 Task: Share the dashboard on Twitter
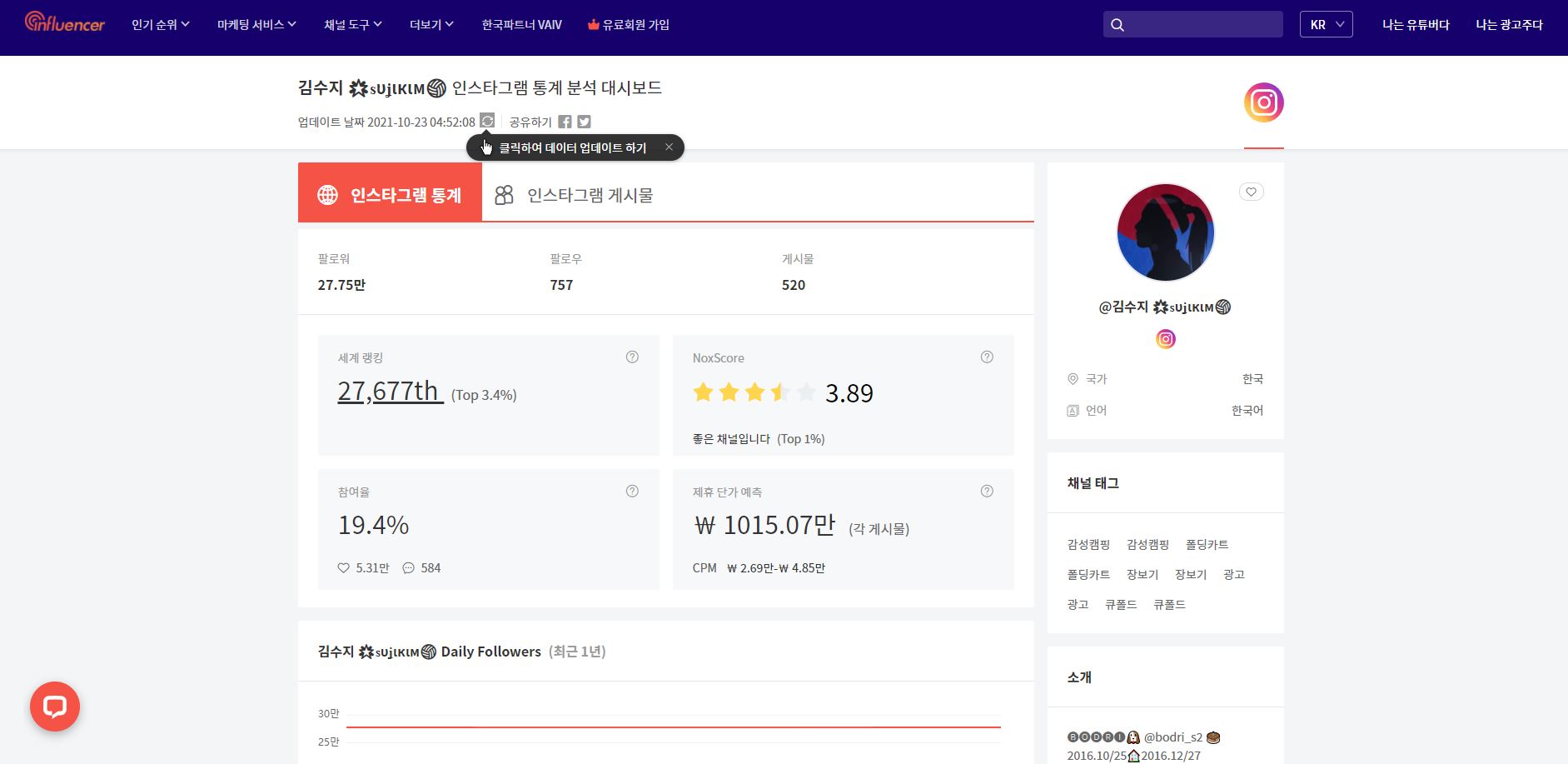pos(585,122)
